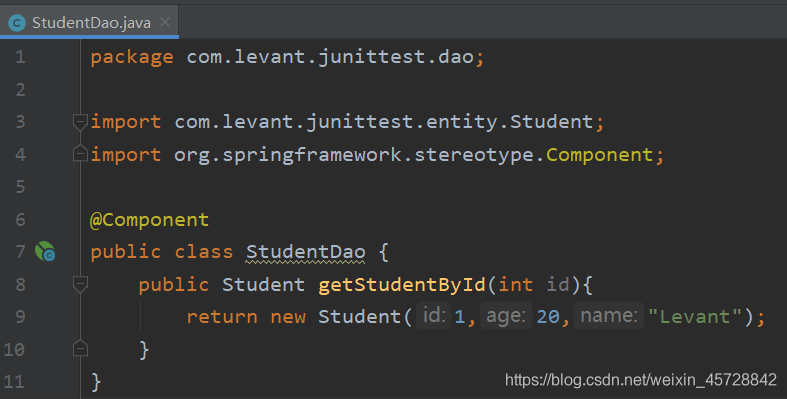The height and width of the screenshot is (399, 787).
Task: Collapse the getStudentById method on line 8
Action: pyautogui.click(x=80, y=285)
